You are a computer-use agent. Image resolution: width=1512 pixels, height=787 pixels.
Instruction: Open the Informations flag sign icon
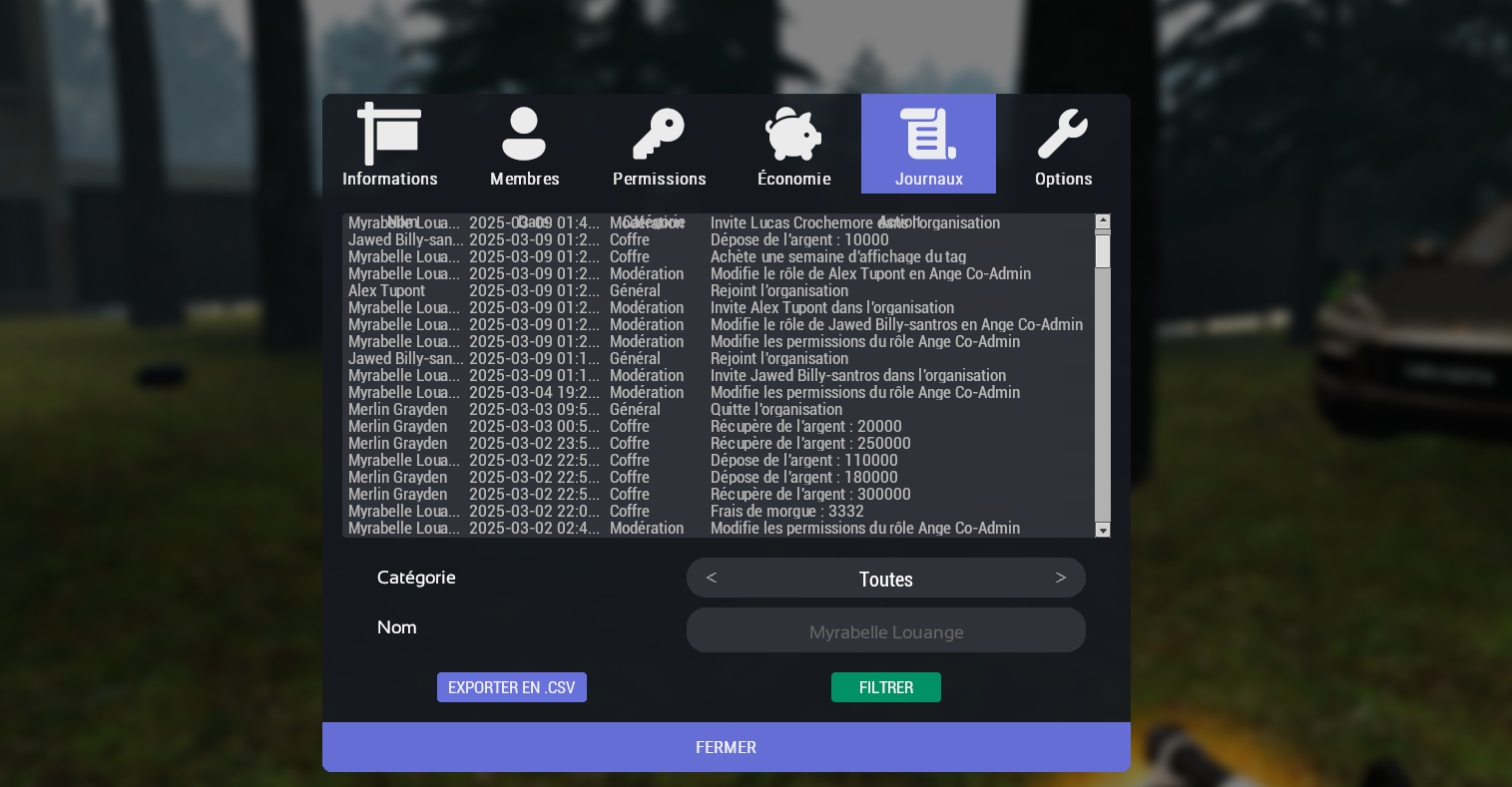click(389, 135)
